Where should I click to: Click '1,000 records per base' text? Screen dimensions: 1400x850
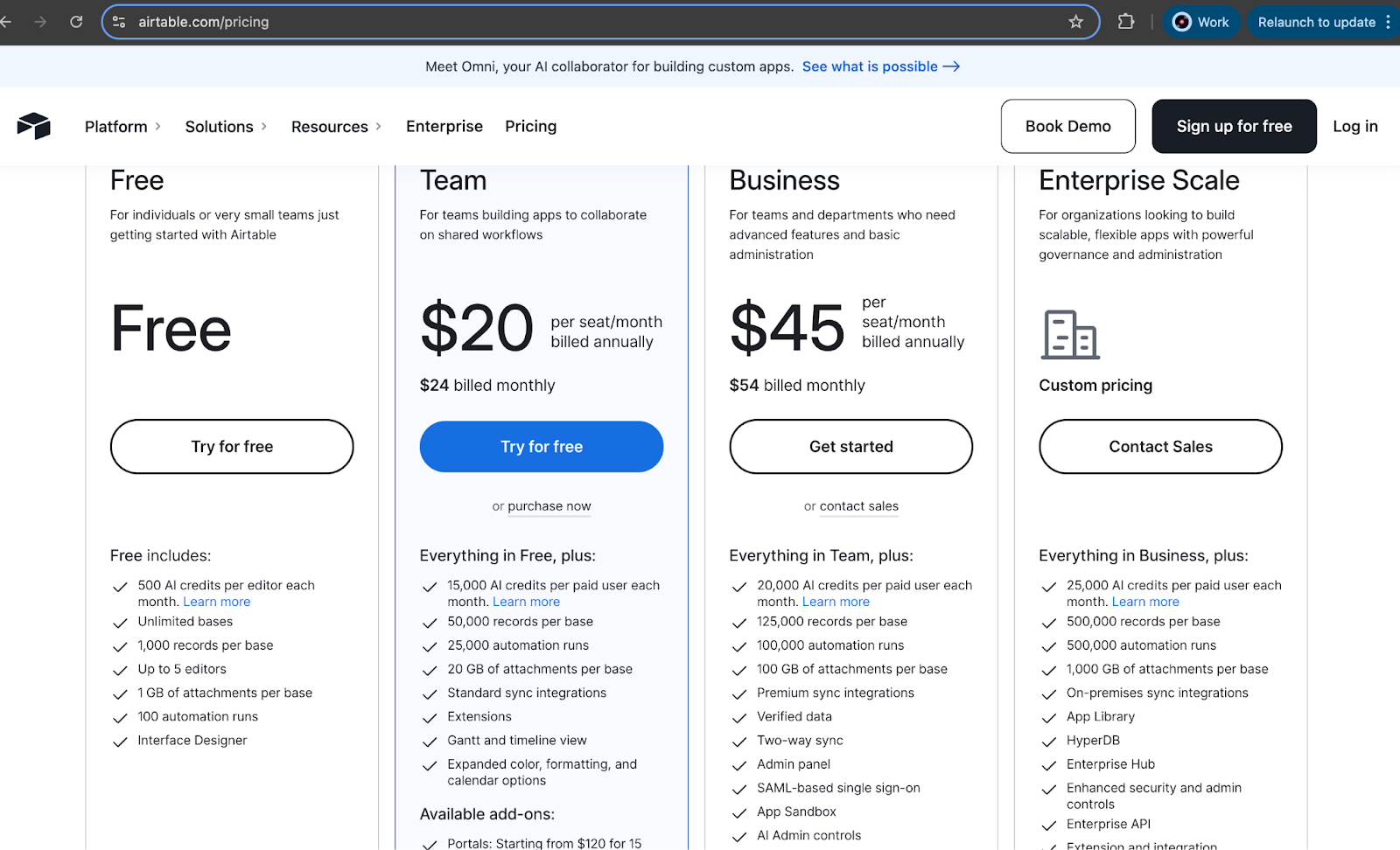(x=206, y=645)
